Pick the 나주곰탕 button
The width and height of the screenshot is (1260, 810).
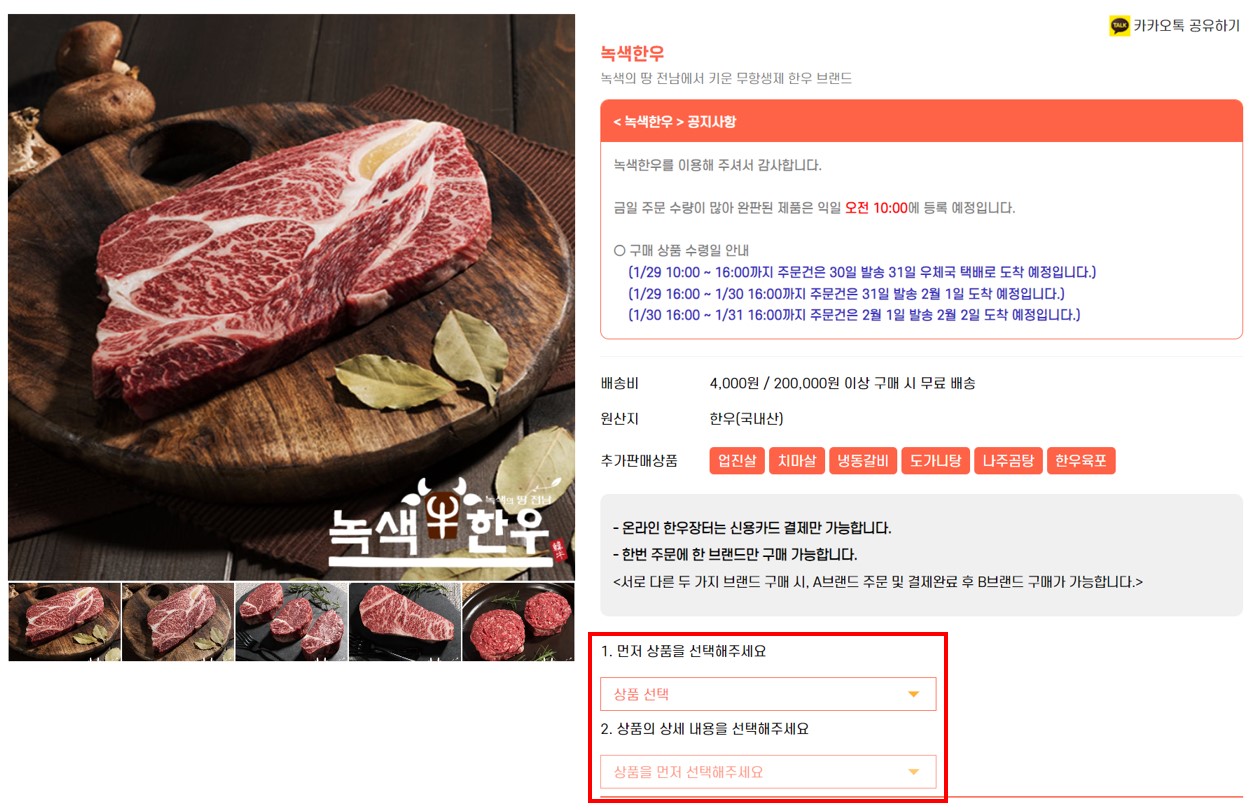[1007, 461]
